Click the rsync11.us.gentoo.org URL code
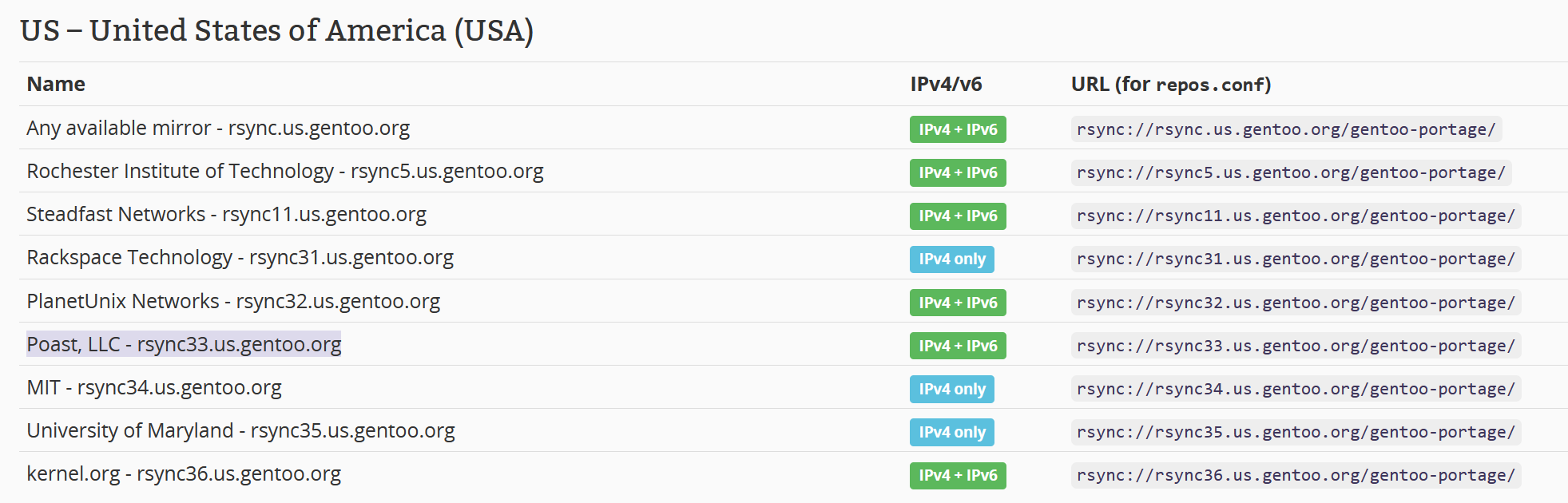1568x503 pixels. coord(1295,216)
